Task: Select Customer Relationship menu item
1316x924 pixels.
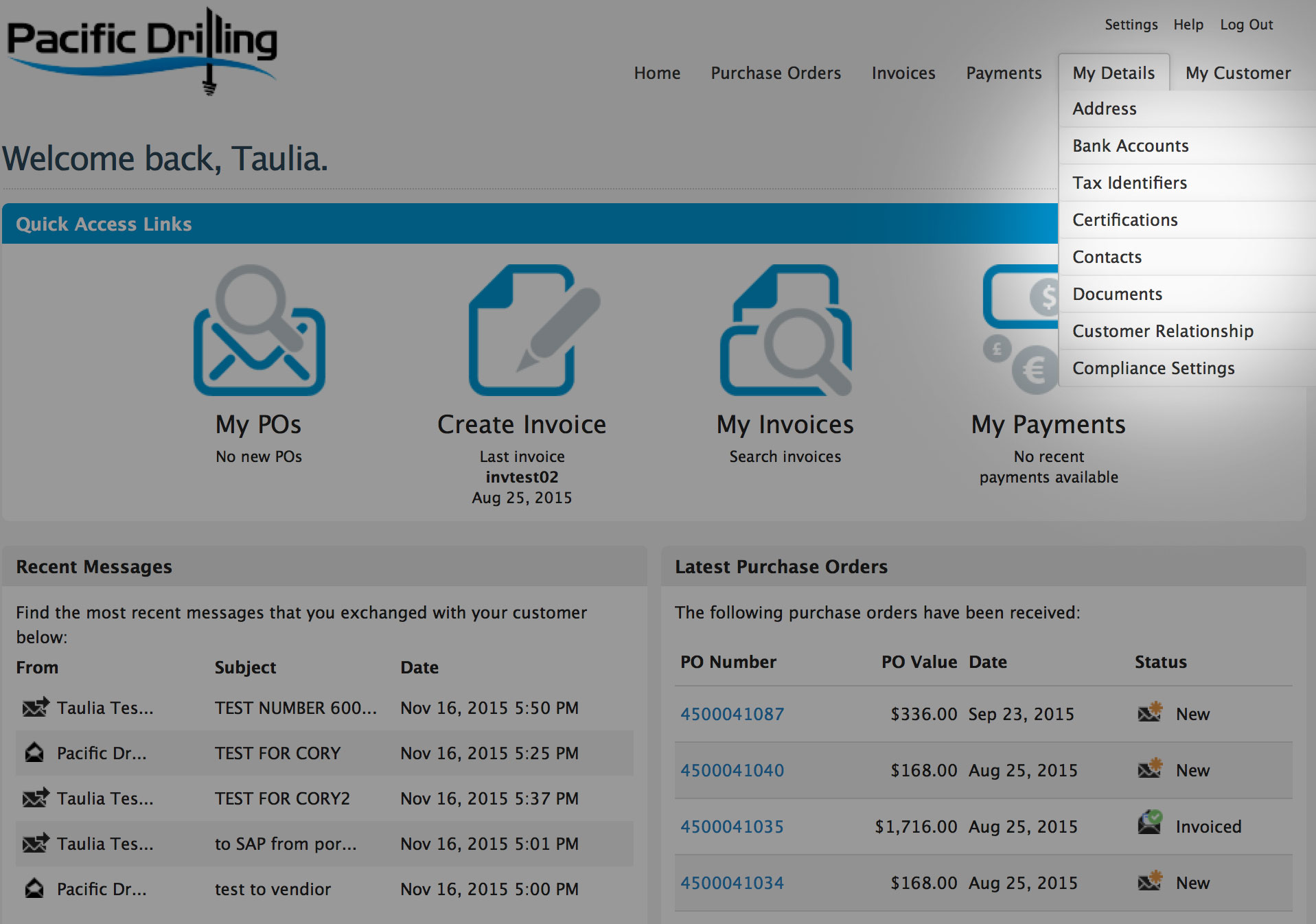Action: point(1187,331)
